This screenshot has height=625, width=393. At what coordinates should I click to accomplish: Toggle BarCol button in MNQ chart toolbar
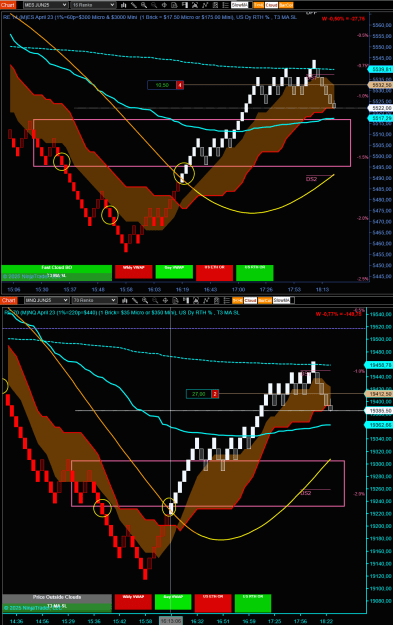tap(265, 300)
